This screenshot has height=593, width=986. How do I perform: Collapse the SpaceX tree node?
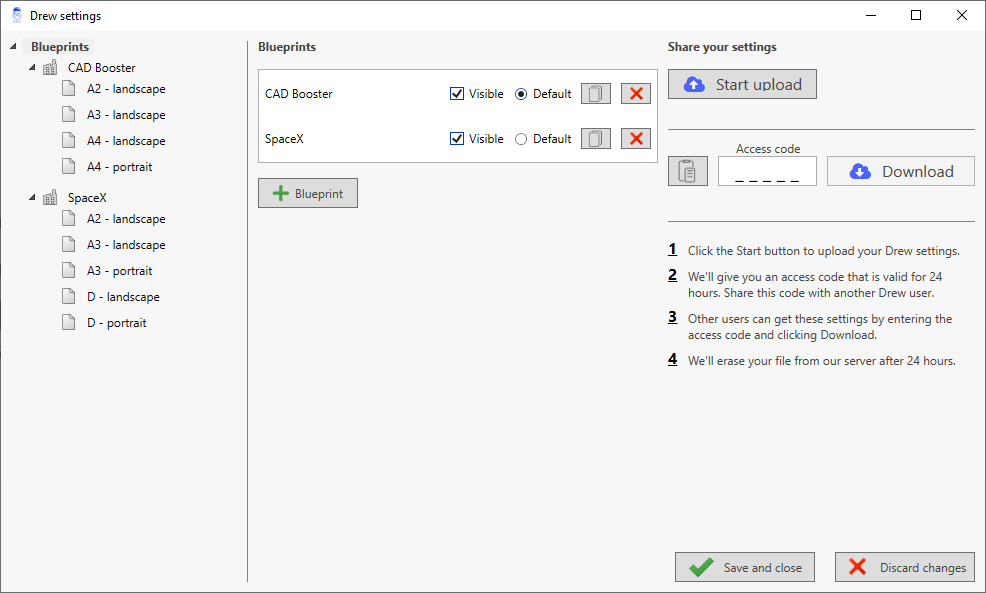point(32,198)
